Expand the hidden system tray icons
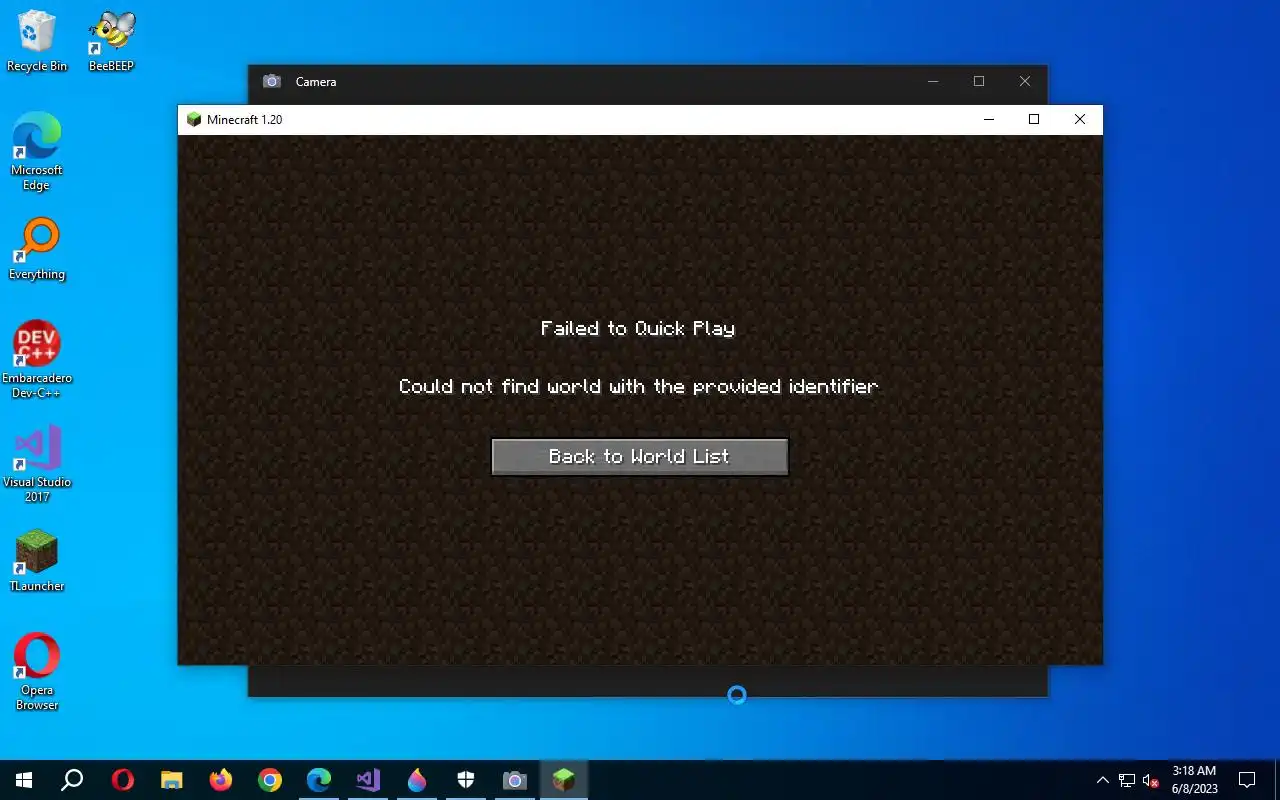 1103,780
